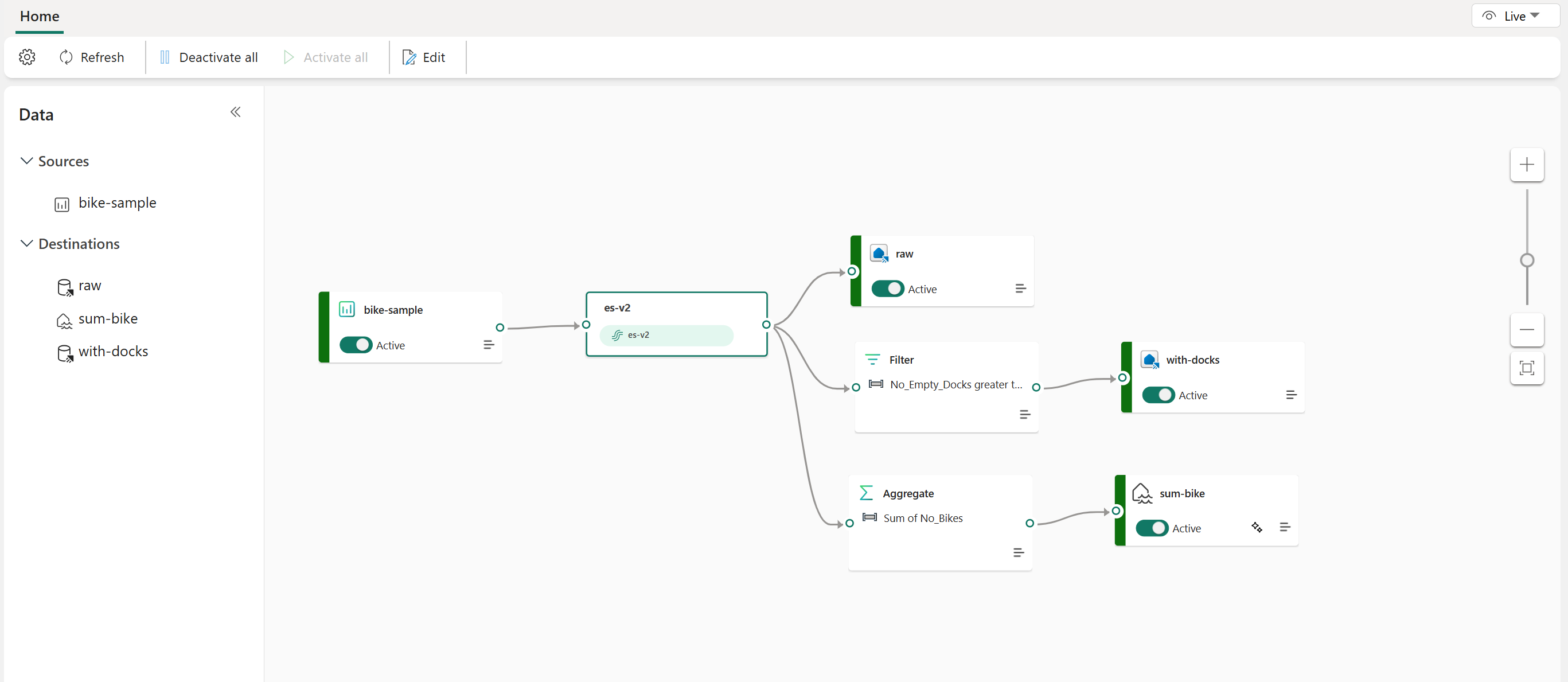Toggle the raw destination Active switch
The width and height of the screenshot is (1568, 682).
888,289
